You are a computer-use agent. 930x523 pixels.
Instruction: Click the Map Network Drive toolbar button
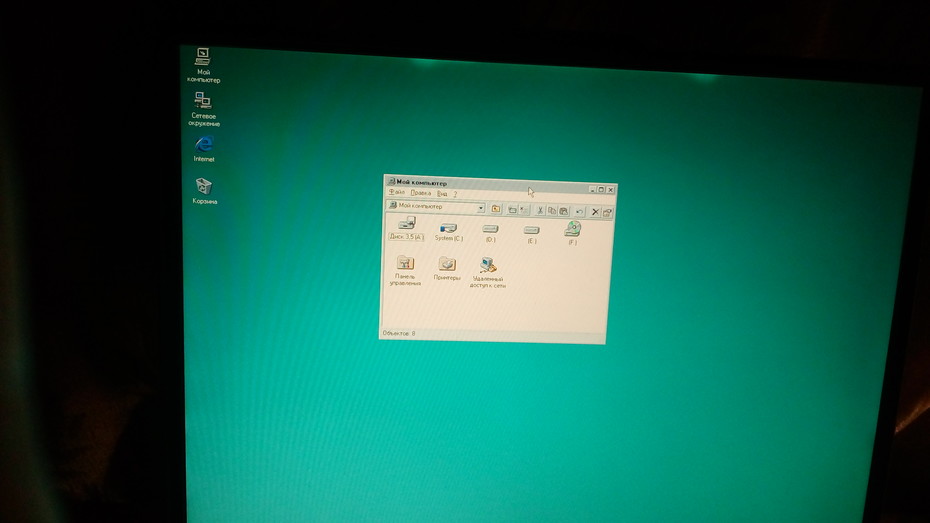[512, 209]
